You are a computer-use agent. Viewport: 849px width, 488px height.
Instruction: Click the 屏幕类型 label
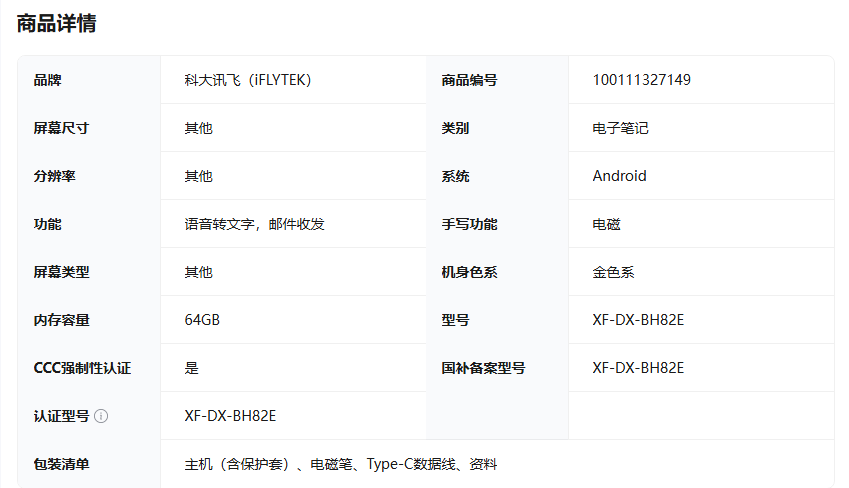point(61,272)
